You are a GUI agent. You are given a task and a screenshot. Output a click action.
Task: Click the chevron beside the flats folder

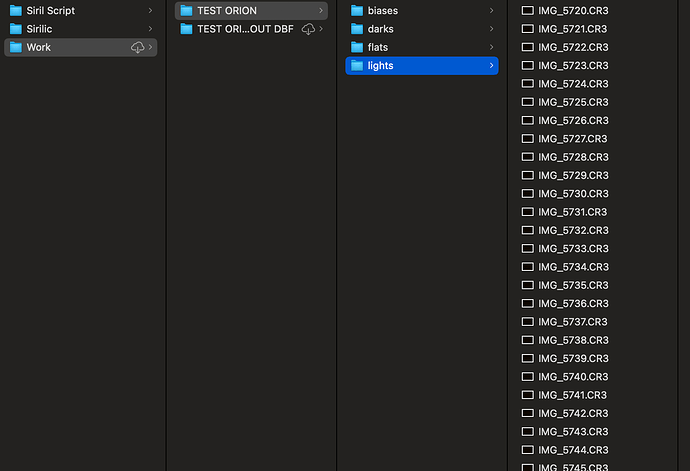click(x=491, y=47)
